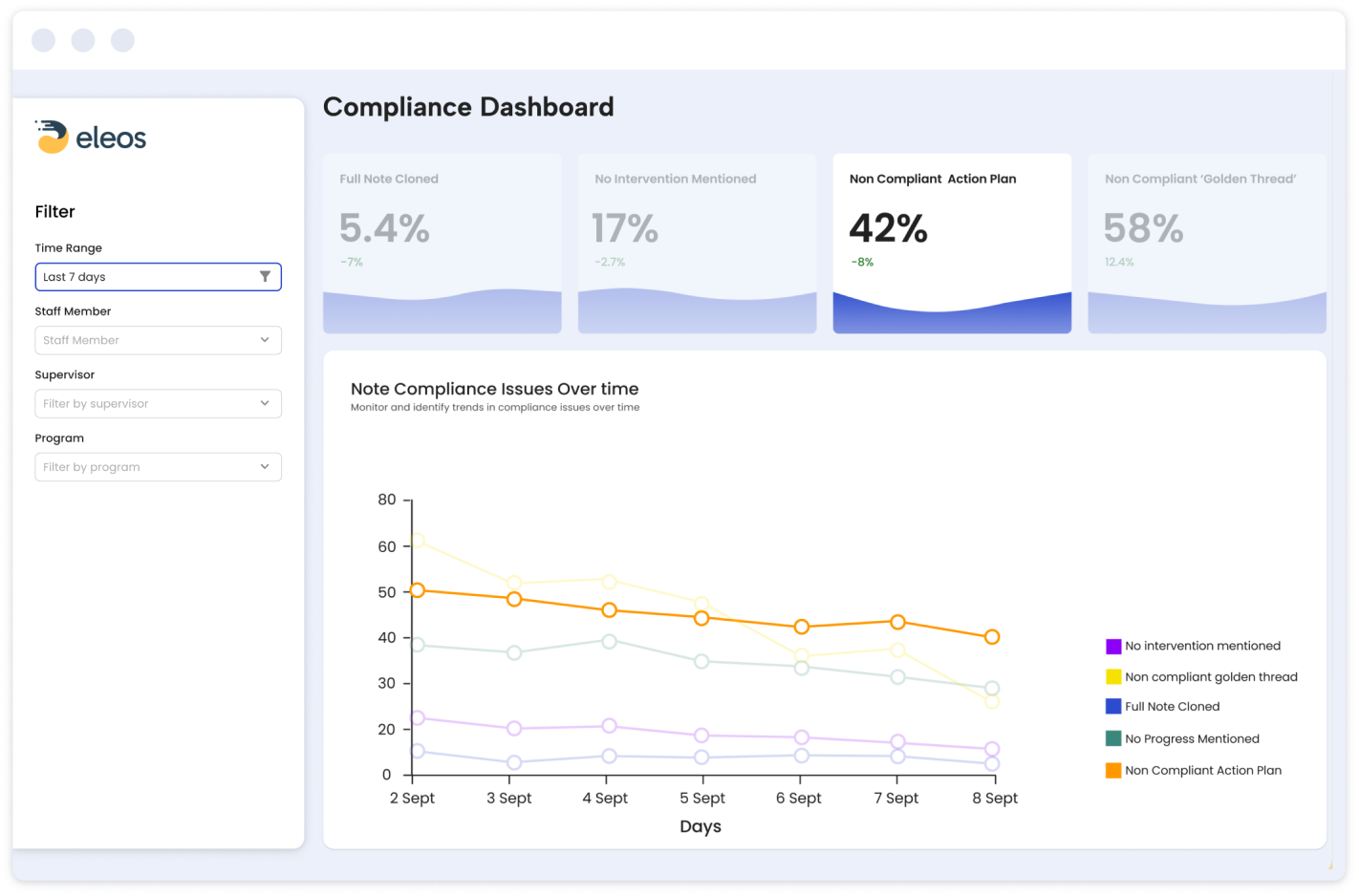The image size is (1359, 896).
Task: Open the Filter by program dropdown
Action: point(159,467)
